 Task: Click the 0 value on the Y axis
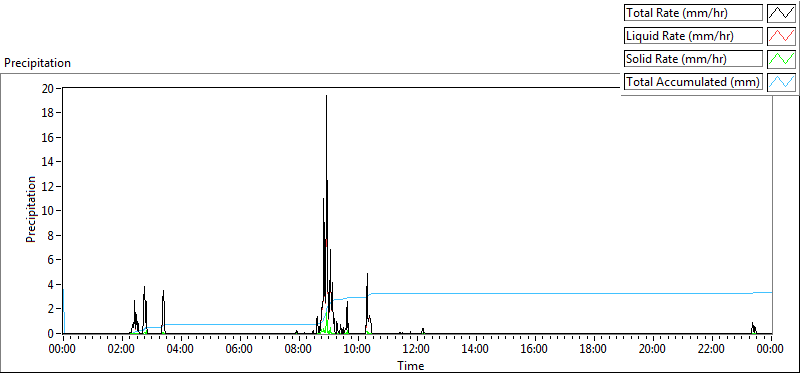click(x=52, y=334)
